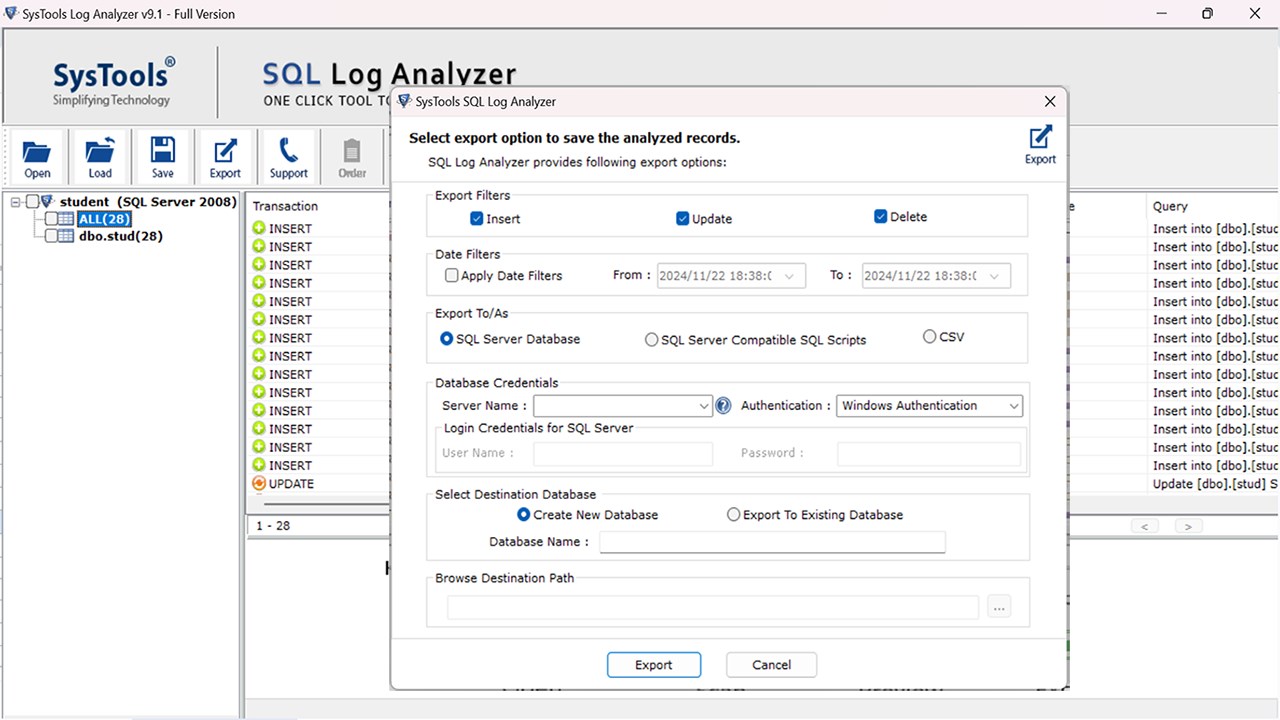The width and height of the screenshot is (1280, 720).
Task: Click the Cancel button
Action: (771, 665)
